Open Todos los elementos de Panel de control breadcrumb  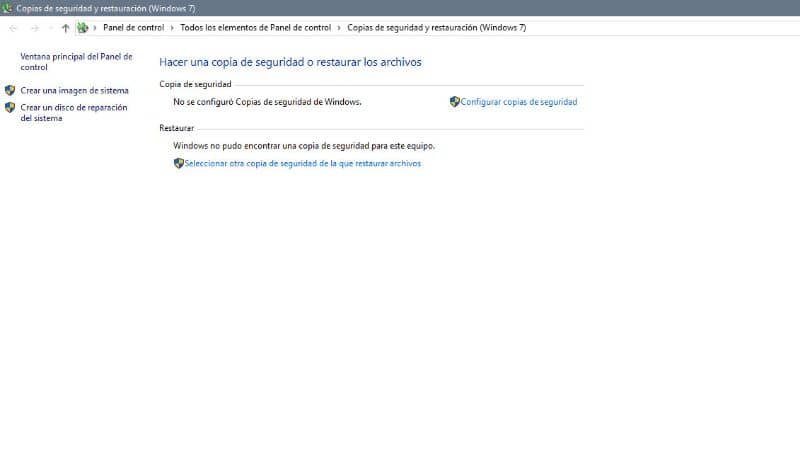tap(256, 28)
